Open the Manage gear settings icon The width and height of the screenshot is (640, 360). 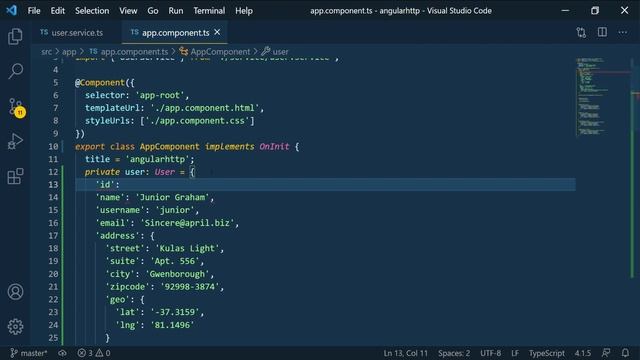pyautogui.click(x=15, y=327)
